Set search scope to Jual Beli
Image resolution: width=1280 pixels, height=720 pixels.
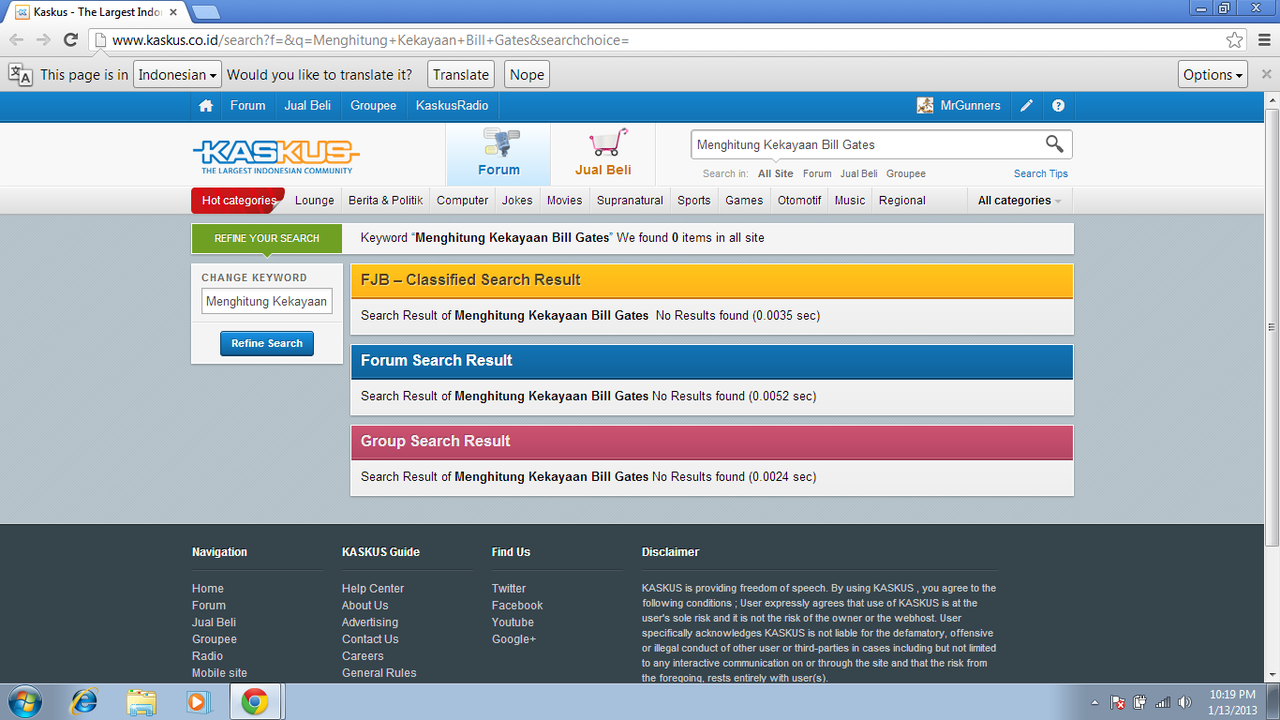pos(859,174)
